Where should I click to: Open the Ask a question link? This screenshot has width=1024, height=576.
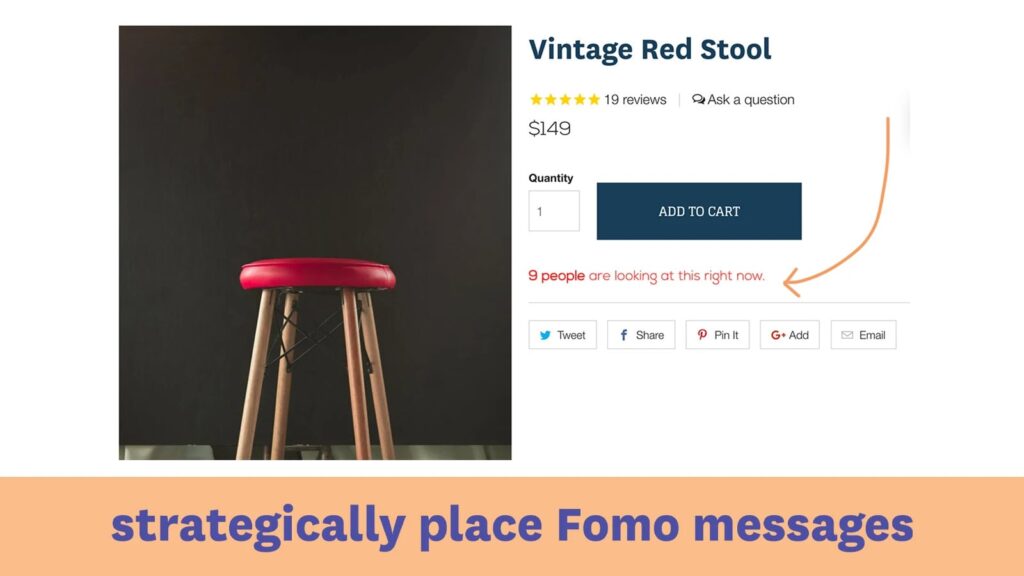tap(750, 99)
